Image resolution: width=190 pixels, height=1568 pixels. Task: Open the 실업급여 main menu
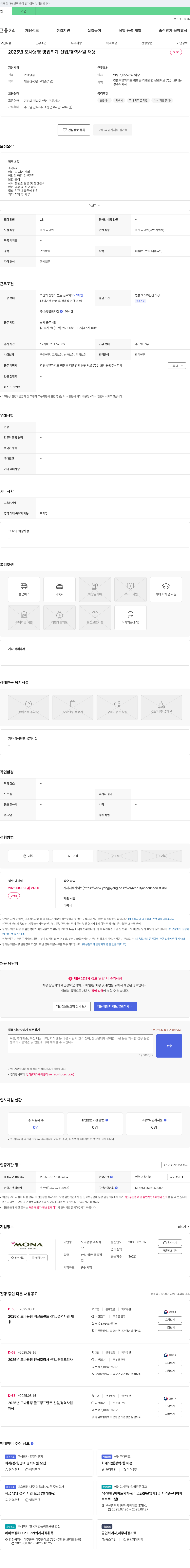94,30
